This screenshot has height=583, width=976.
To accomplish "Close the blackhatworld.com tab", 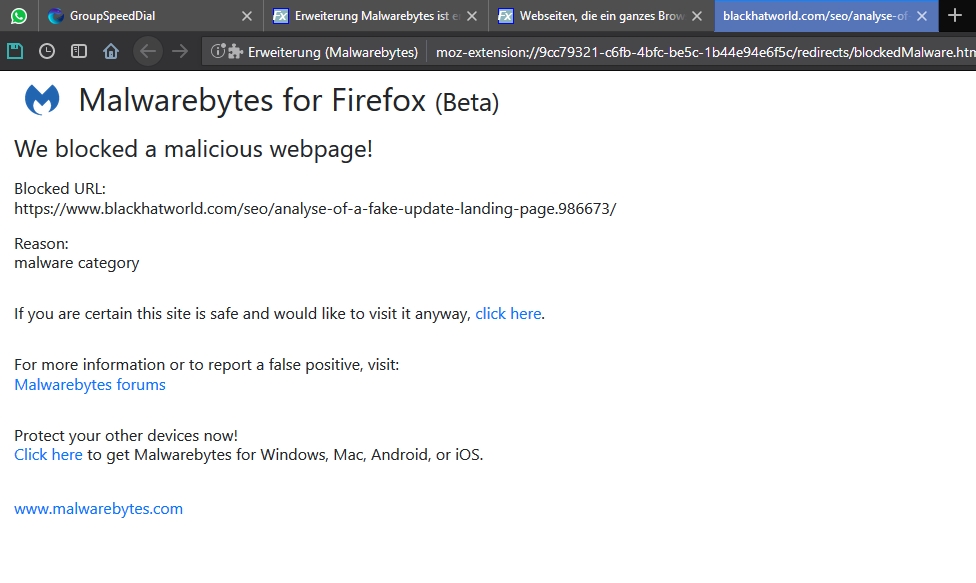I will point(922,16).
